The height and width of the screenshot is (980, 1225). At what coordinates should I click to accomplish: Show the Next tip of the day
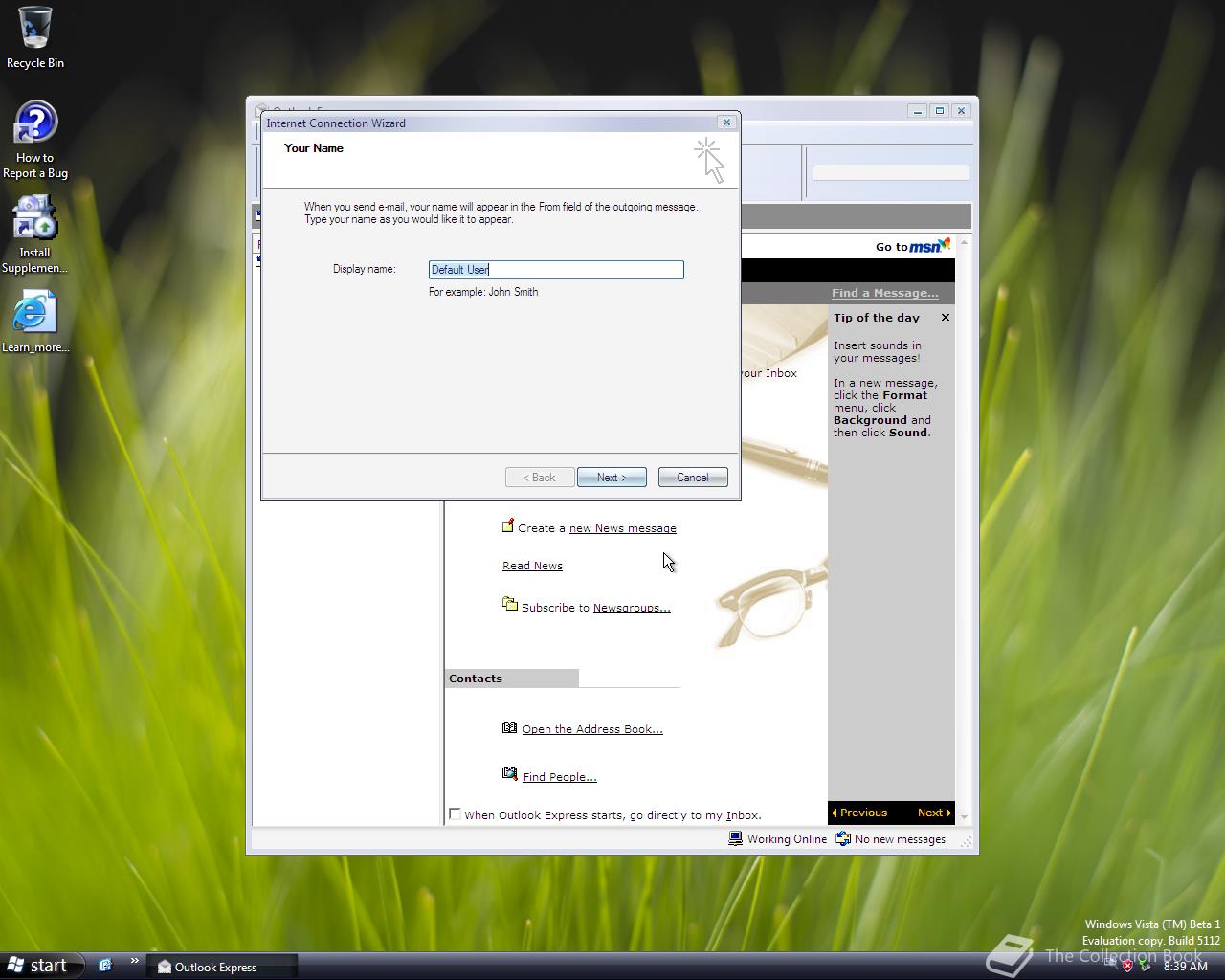point(934,813)
